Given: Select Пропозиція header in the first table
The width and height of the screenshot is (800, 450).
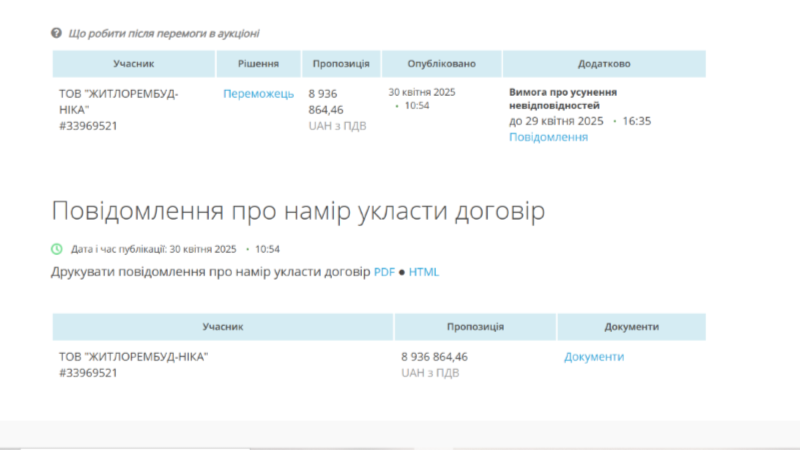Looking at the screenshot, I should click(341, 64).
